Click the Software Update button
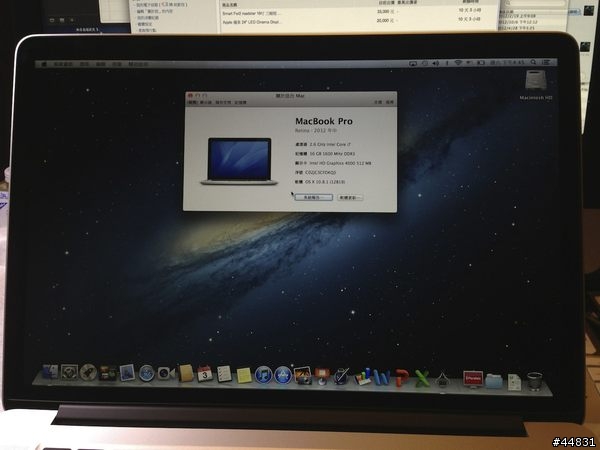Viewport: 600px width, 450px height. click(x=350, y=197)
